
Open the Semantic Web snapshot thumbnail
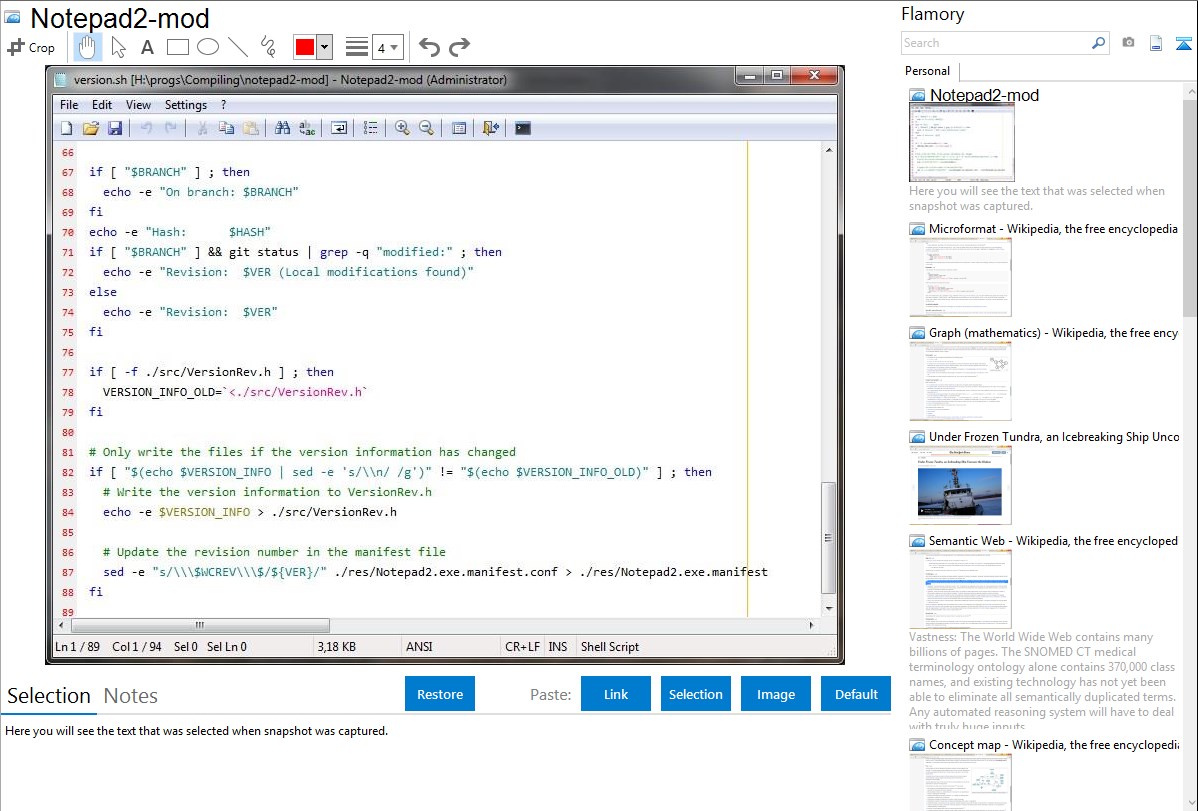[960, 588]
